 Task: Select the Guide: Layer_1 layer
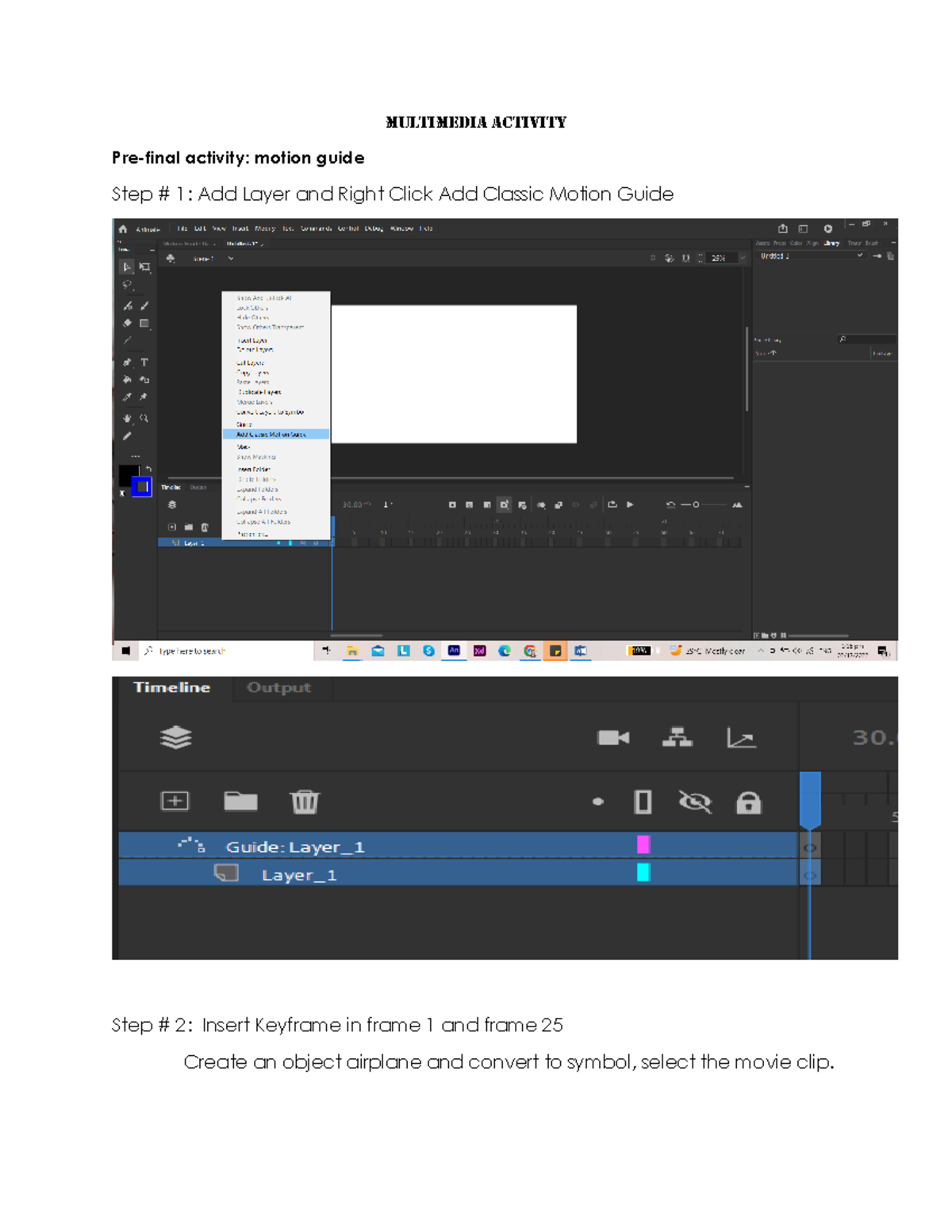[x=294, y=846]
